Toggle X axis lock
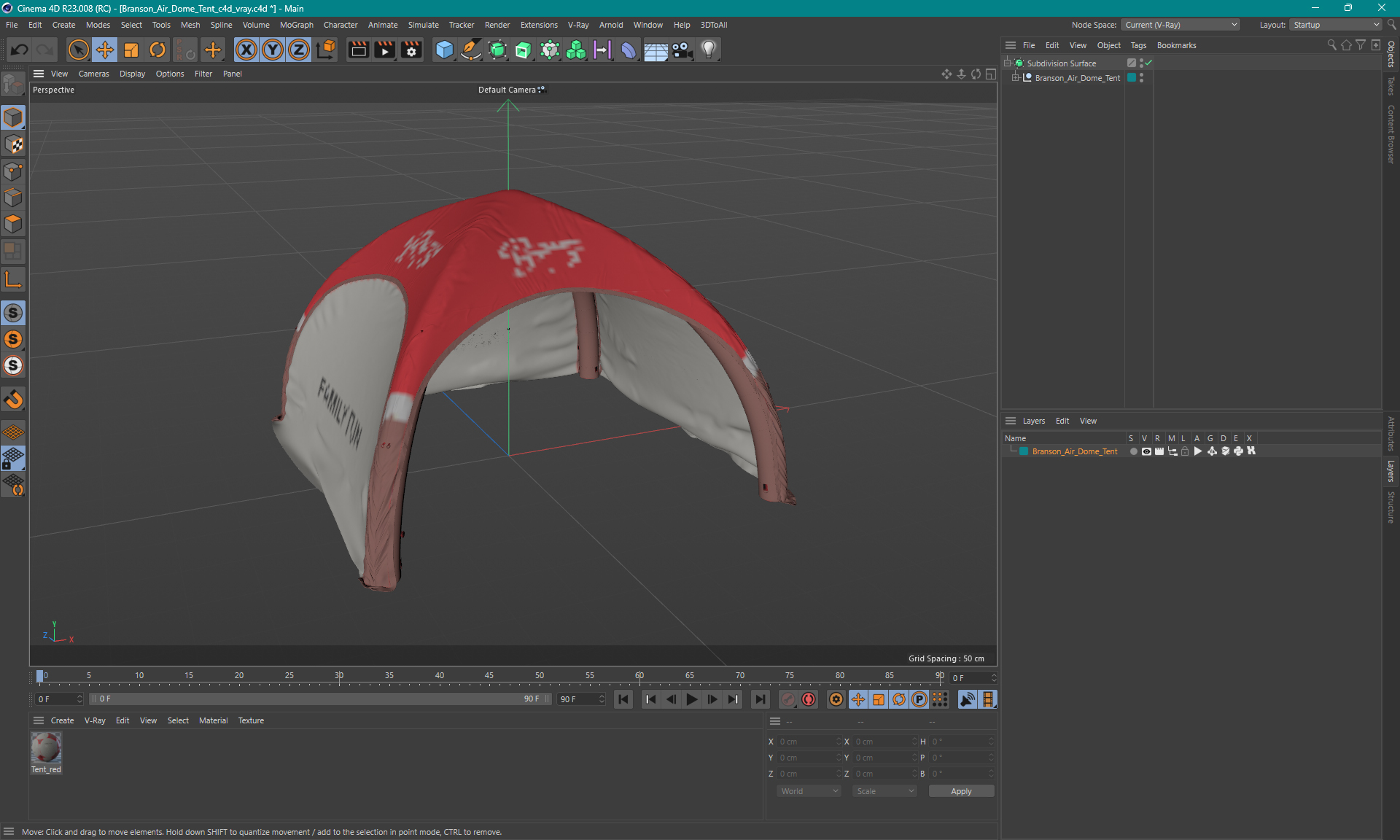Image resolution: width=1400 pixels, height=840 pixels. (246, 50)
